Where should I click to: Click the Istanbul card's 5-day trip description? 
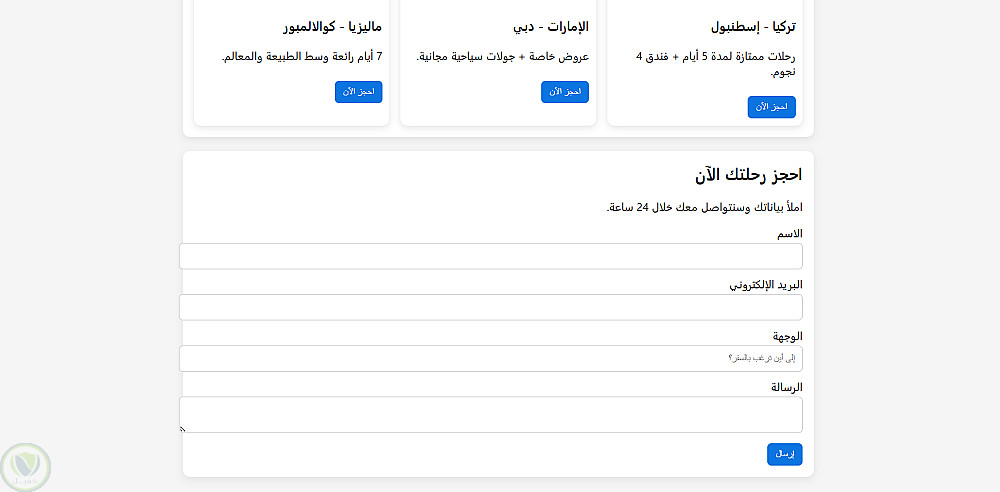(716, 63)
